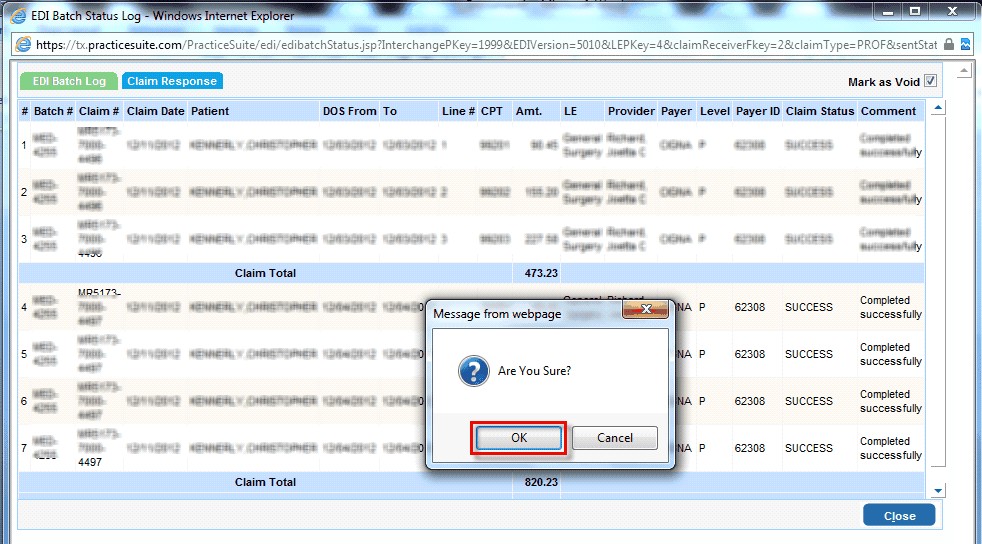This screenshot has width=982, height=544.
Task: Click the Close button at bottom right
Action: click(x=898, y=516)
